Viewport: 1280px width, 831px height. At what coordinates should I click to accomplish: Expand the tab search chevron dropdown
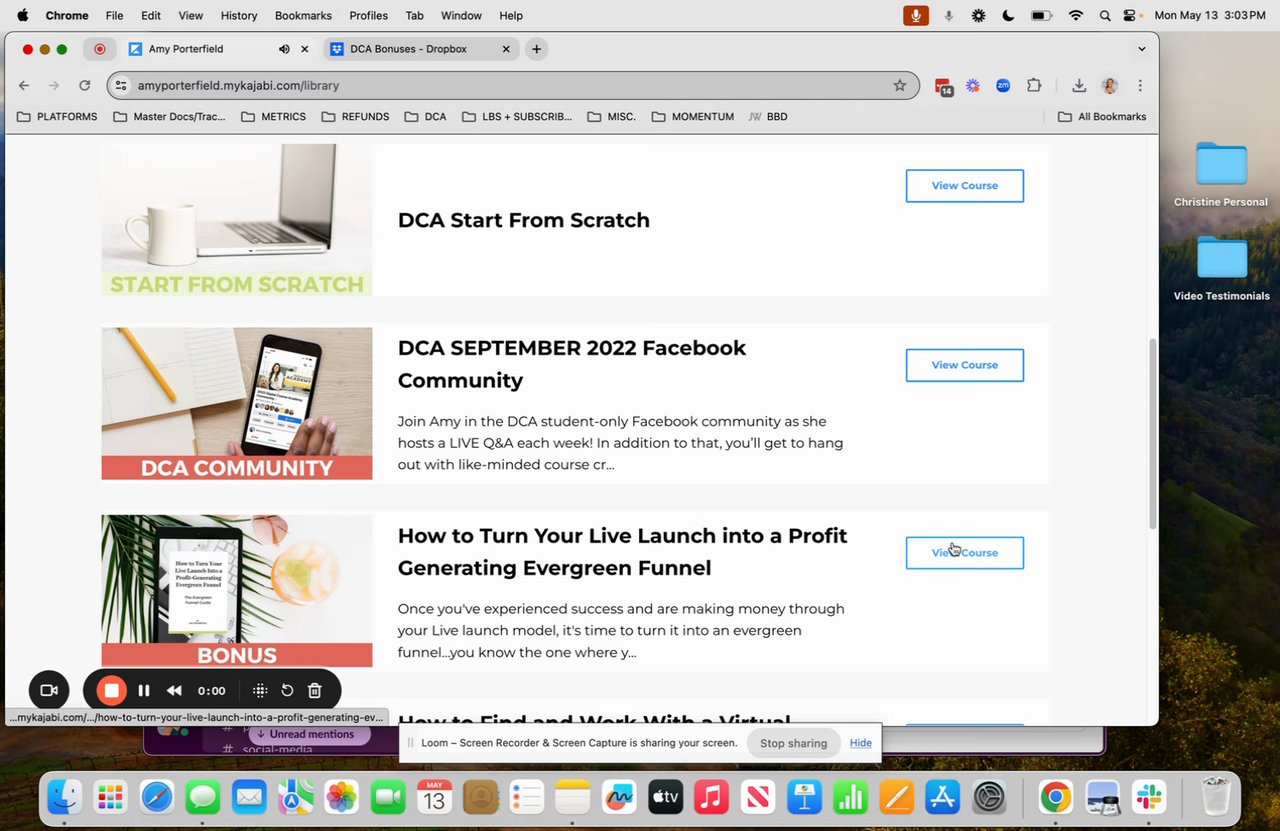click(1142, 49)
